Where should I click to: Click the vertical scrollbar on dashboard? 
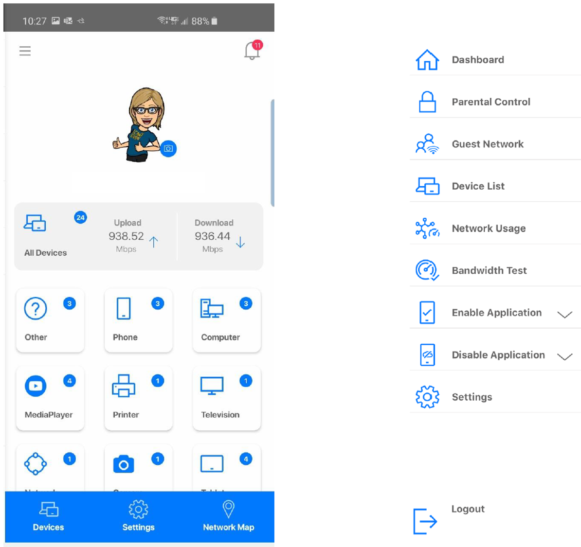(272, 153)
